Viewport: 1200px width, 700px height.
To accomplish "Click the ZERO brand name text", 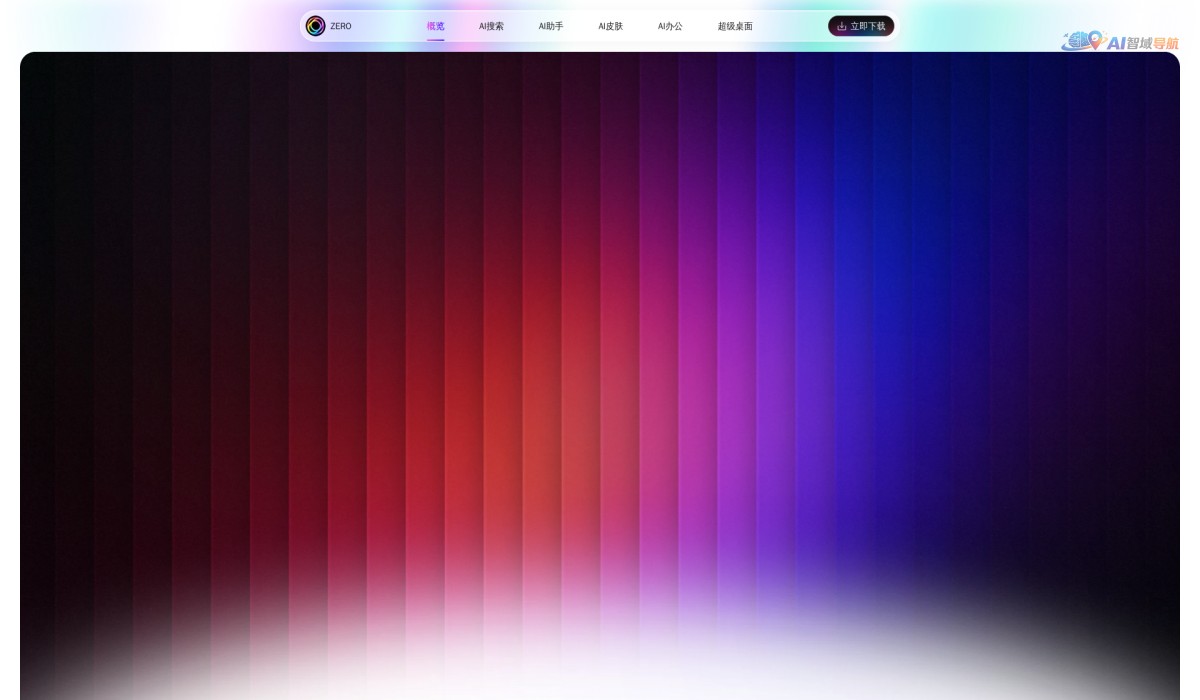I will pyautogui.click(x=341, y=26).
